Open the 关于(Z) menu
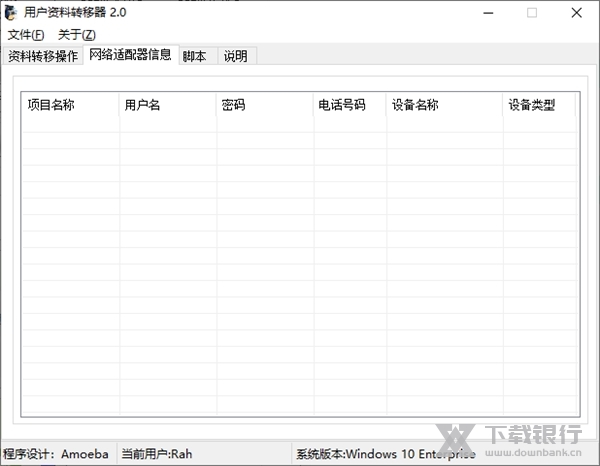The width and height of the screenshot is (600, 466). pos(77,35)
